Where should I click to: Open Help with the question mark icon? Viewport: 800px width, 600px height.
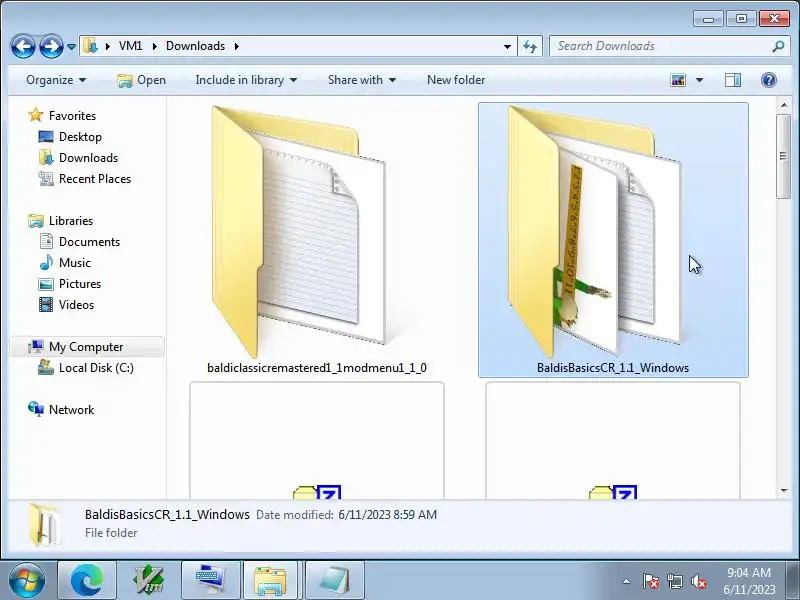point(768,80)
